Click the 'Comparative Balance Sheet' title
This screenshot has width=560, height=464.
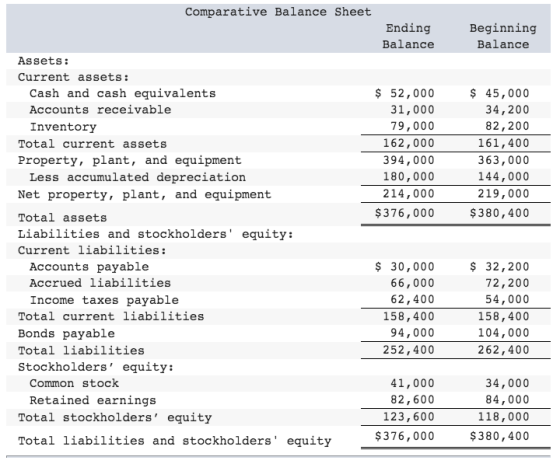coord(278,12)
